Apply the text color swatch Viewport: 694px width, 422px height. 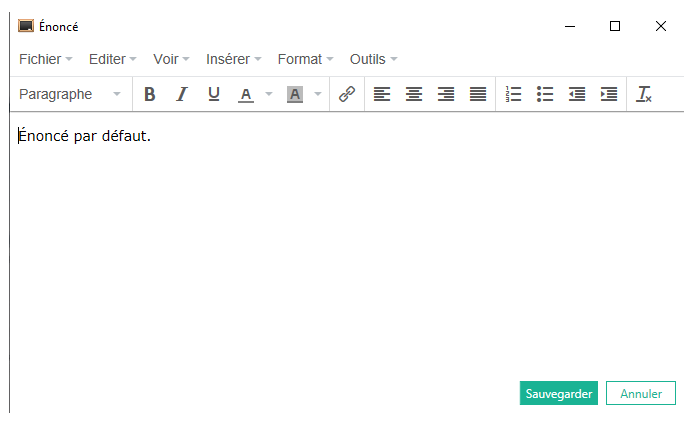246,94
